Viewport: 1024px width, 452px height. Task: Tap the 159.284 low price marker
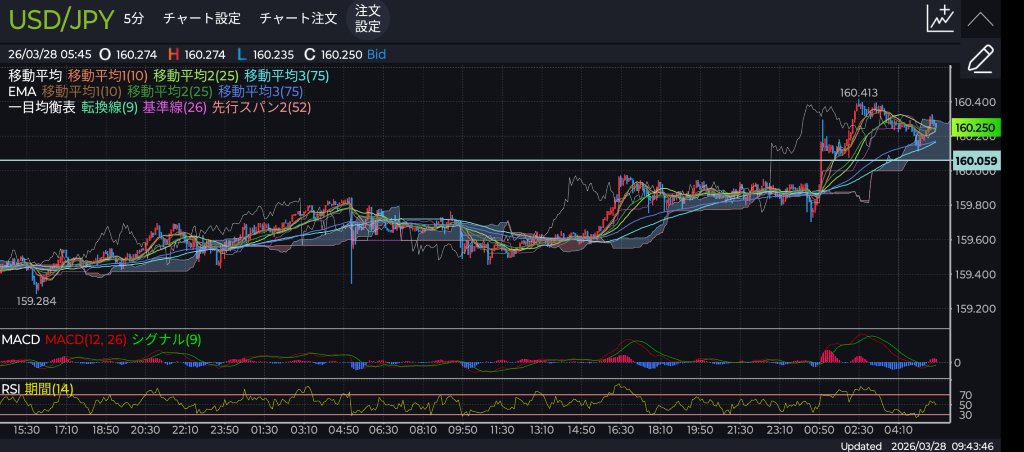click(37, 299)
